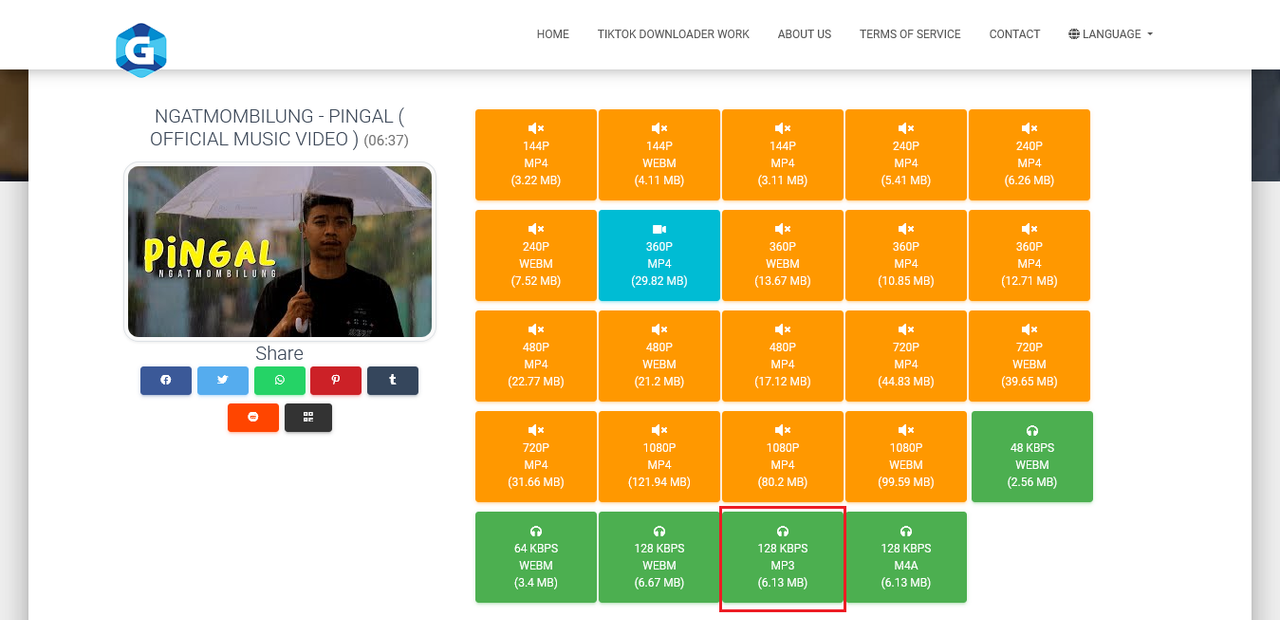The width and height of the screenshot is (1280, 620).
Task: Download 360P MP4 12.71 MB
Action: click(x=1029, y=255)
